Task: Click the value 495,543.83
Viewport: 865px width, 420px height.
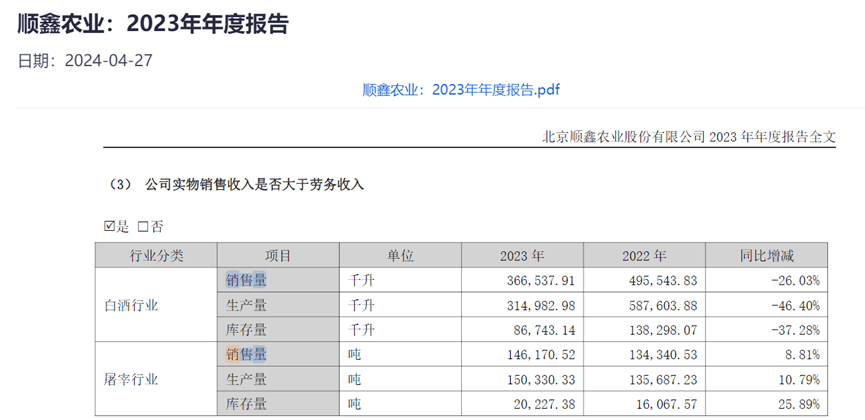Action: [663, 281]
